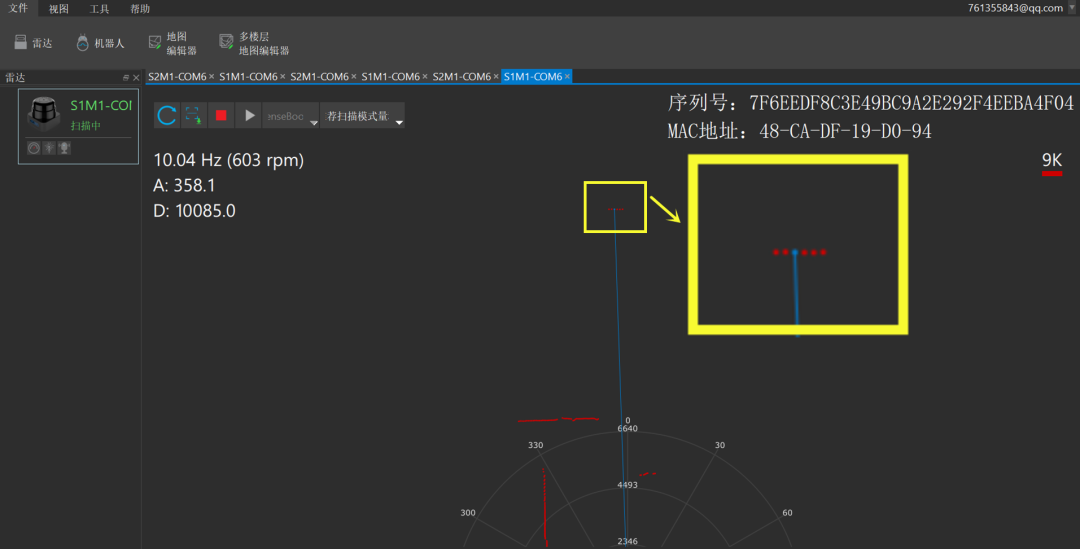Open the 扫描模式 scan mode dropdown
Screen dimensions: 1080x549
click(x=362, y=116)
